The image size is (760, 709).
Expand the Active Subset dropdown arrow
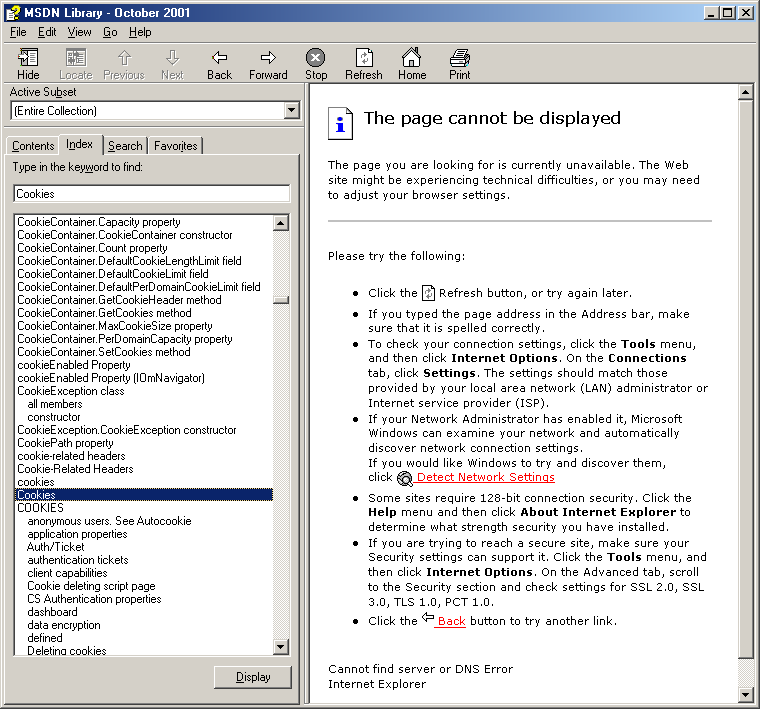[291, 110]
